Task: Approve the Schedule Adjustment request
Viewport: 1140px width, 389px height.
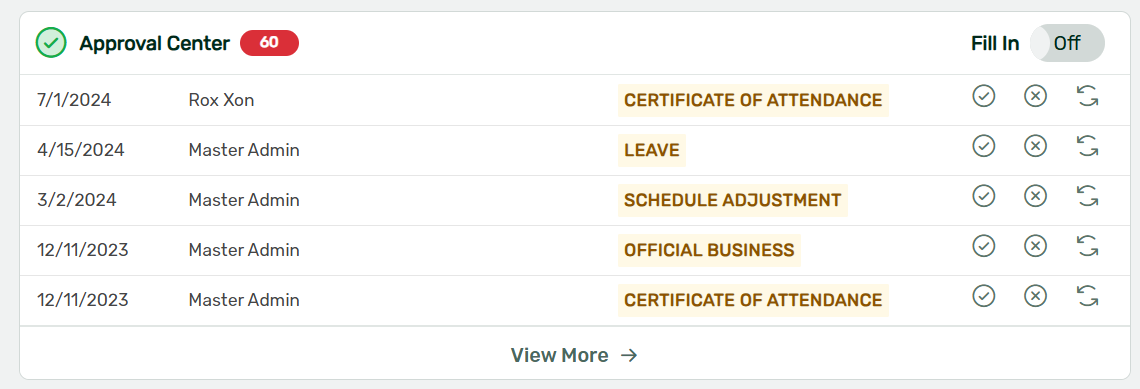Action: [983, 196]
